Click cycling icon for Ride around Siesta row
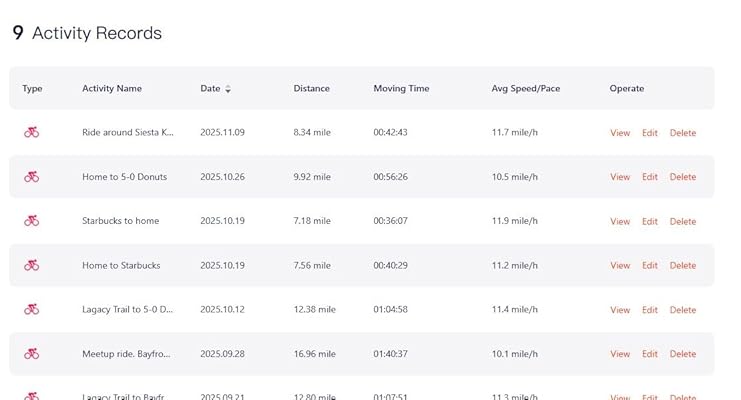 32,132
